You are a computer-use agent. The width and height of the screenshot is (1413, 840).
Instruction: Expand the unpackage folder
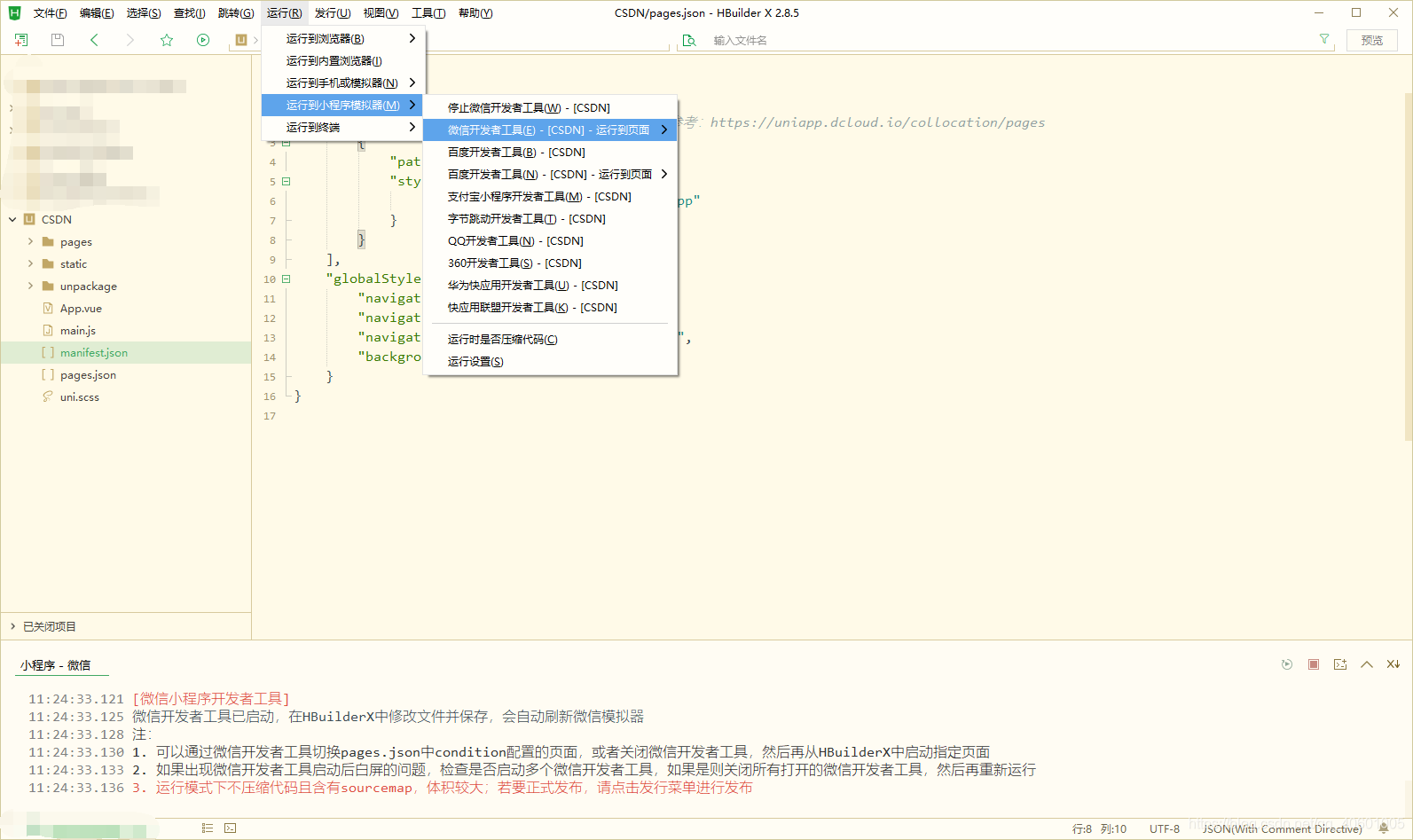tap(30, 286)
